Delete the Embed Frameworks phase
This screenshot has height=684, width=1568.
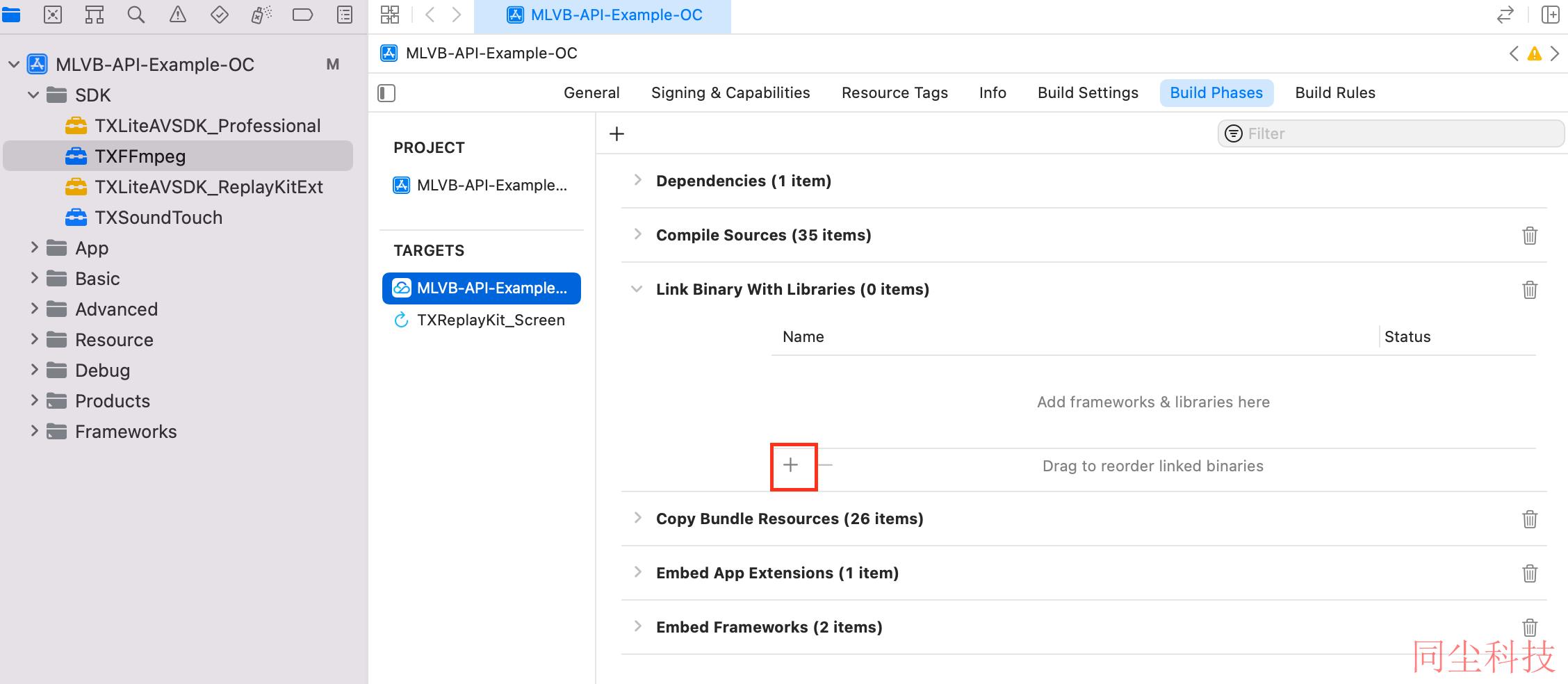(1530, 627)
